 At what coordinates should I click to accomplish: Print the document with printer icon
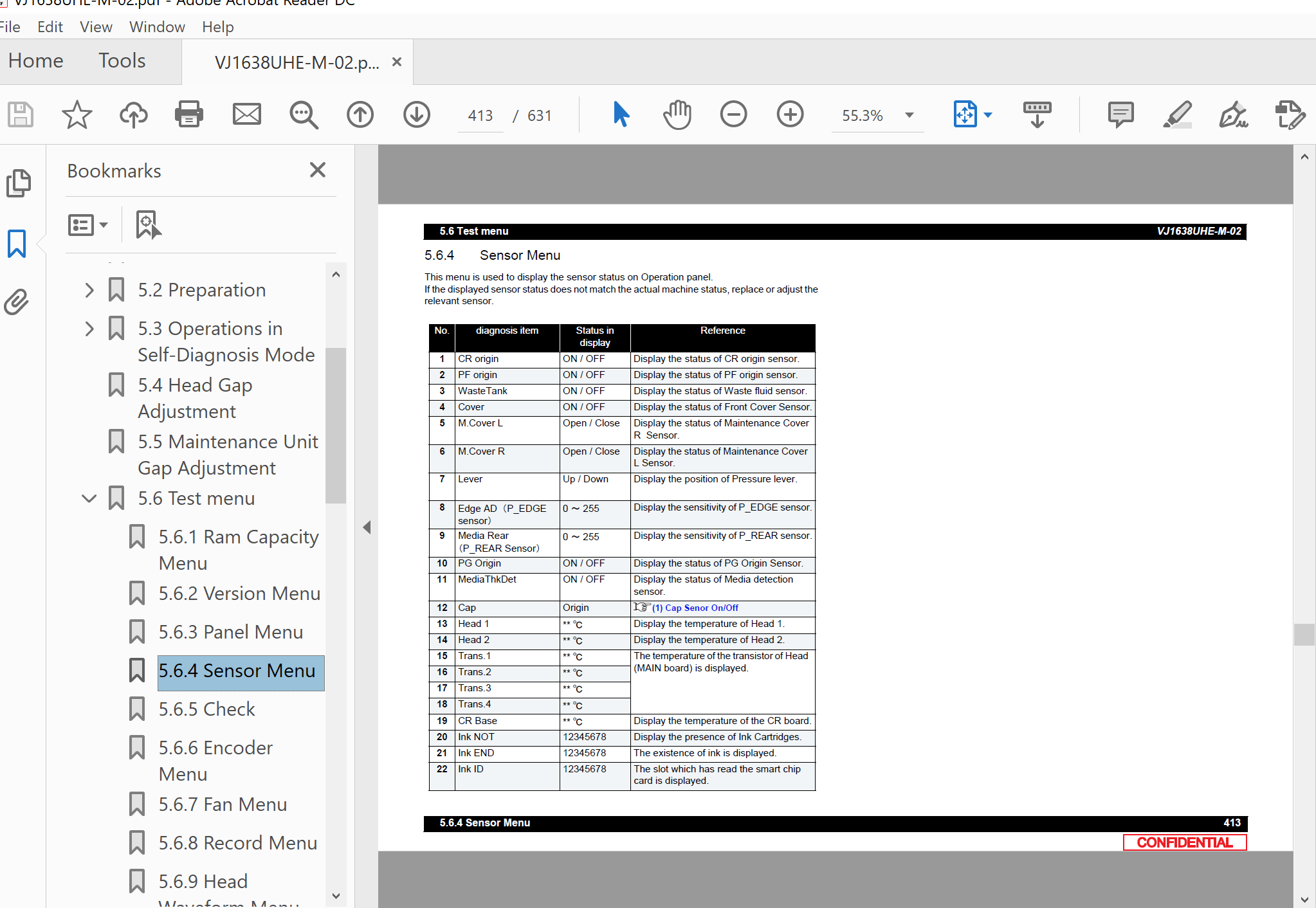click(189, 115)
